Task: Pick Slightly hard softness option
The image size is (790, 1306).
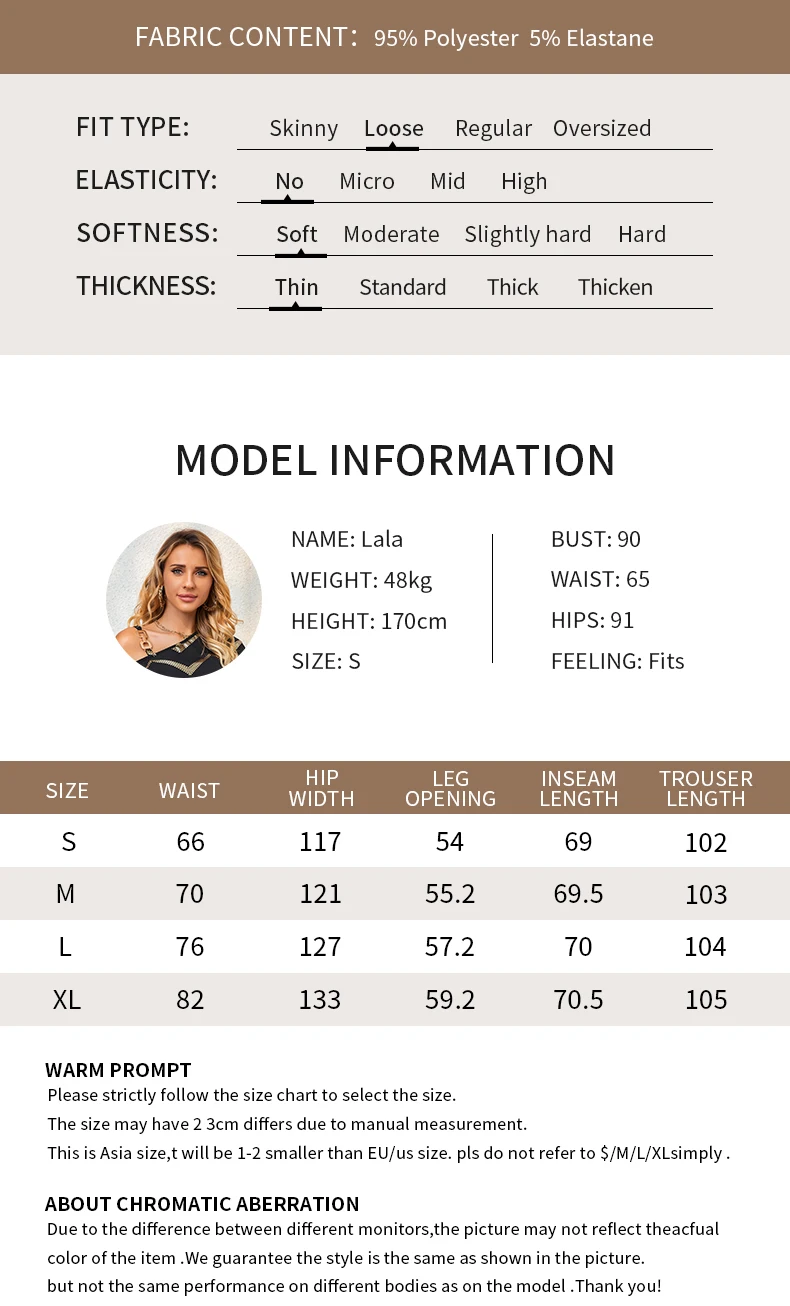Action: (528, 235)
